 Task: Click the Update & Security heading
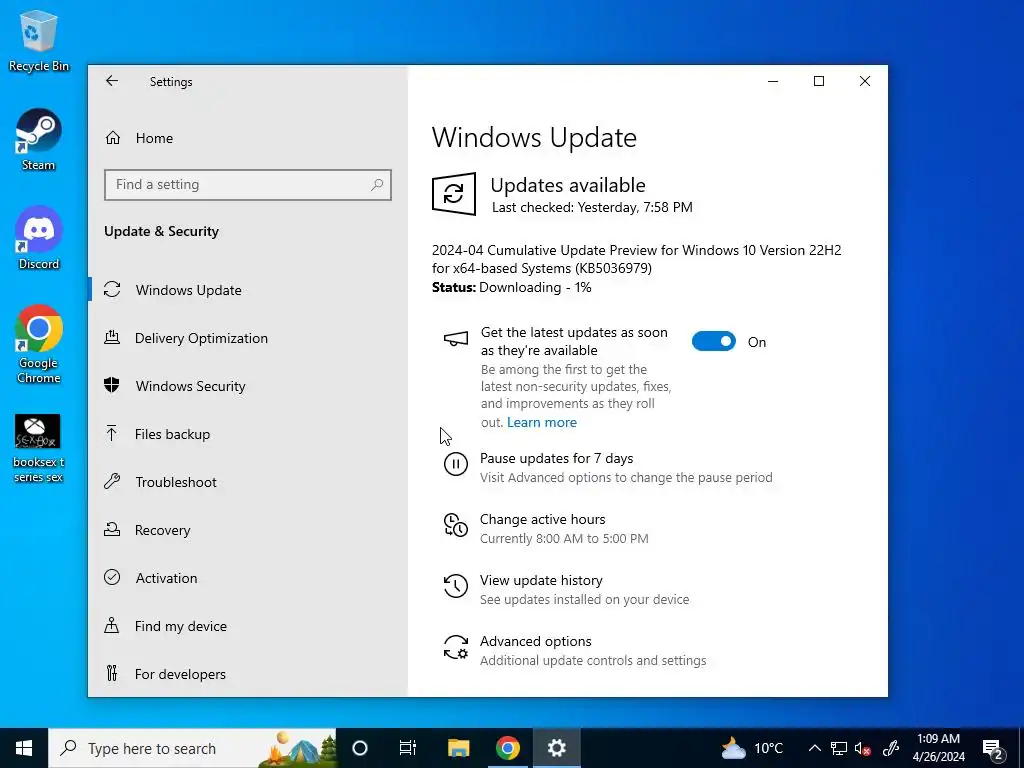coord(161,231)
